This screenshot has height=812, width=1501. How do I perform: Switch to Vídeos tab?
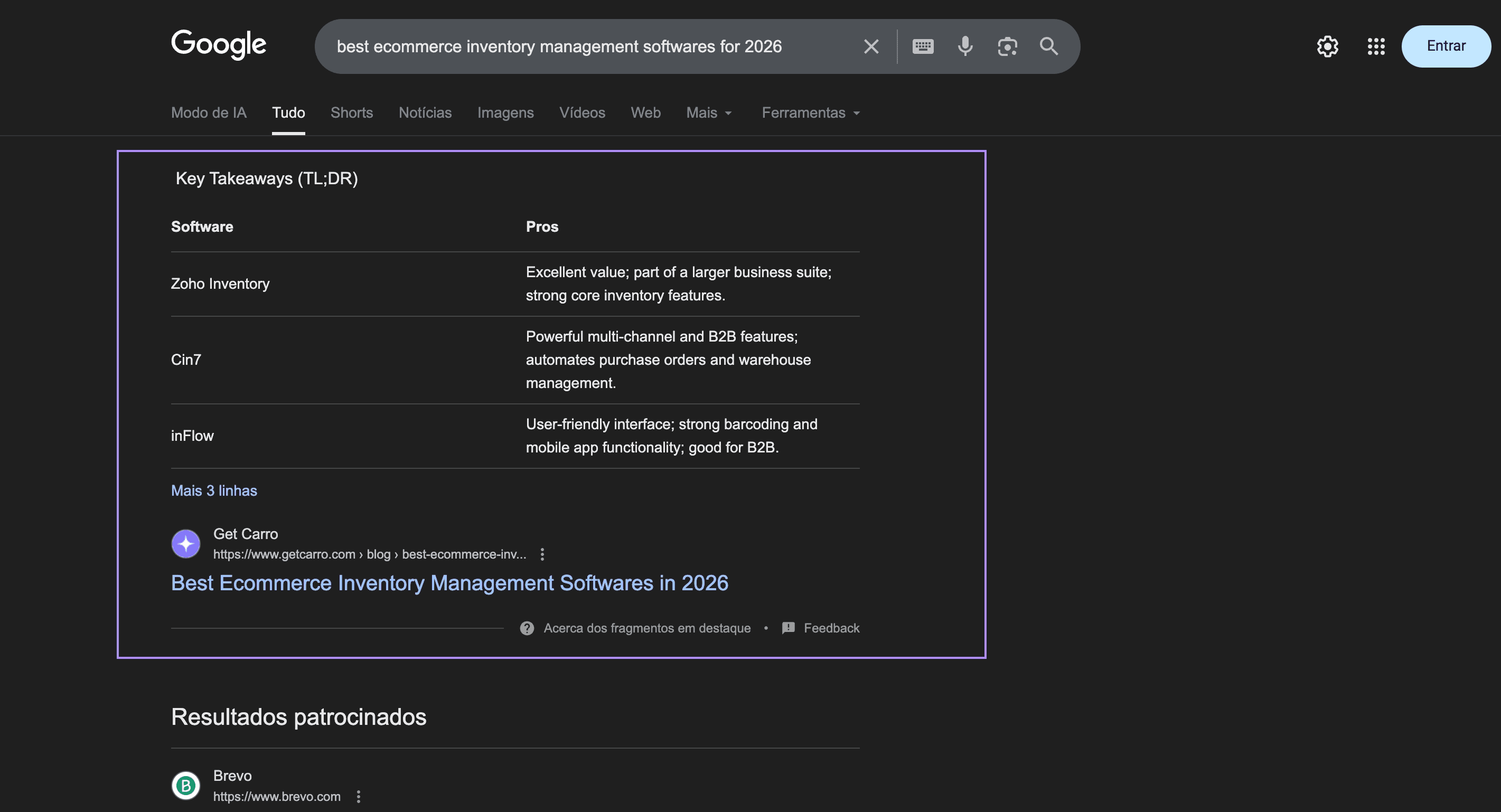click(x=582, y=112)
